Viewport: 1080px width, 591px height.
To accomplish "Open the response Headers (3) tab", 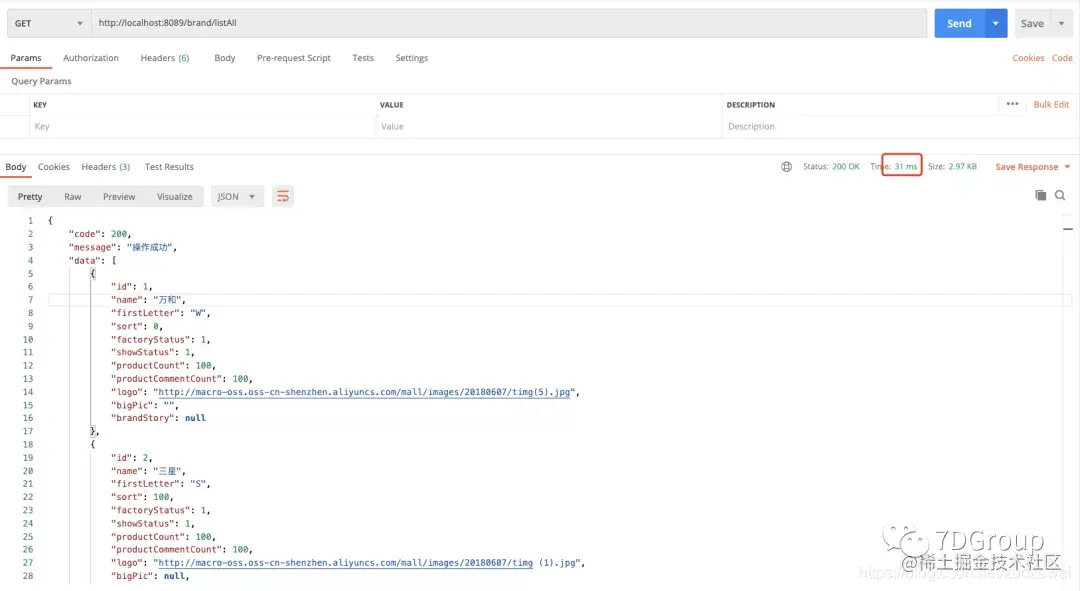I will click(x=105, y=167).
